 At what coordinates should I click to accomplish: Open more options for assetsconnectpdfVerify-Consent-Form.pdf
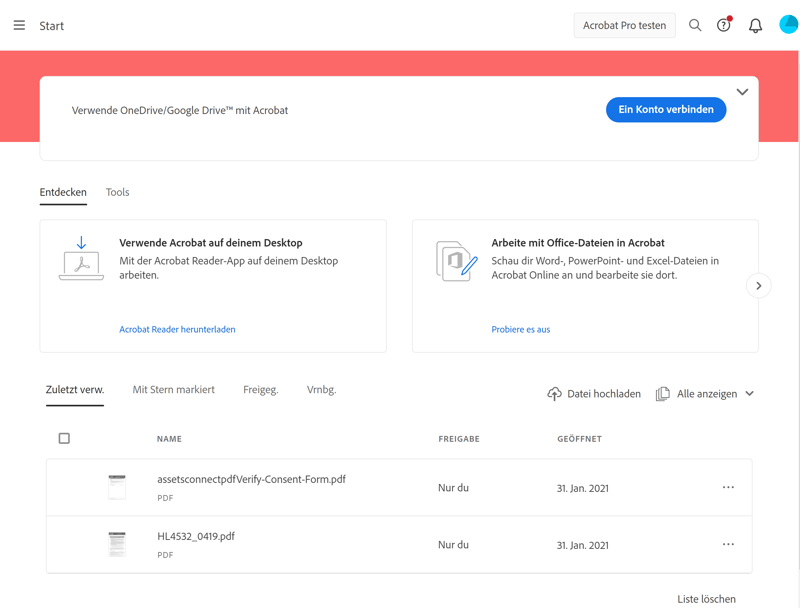[x=728, y=488]
